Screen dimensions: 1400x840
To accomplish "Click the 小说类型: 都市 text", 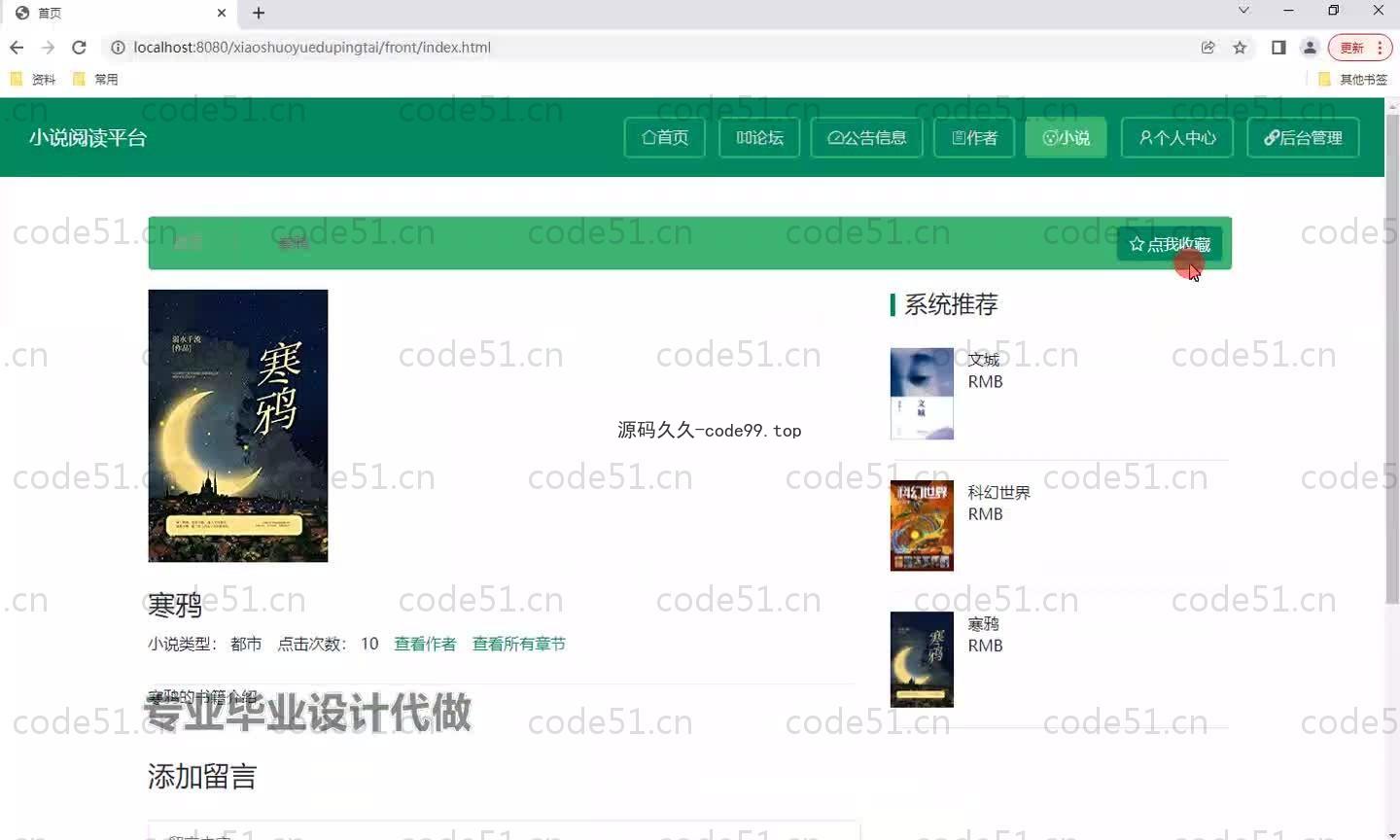I will pos(205,644).
